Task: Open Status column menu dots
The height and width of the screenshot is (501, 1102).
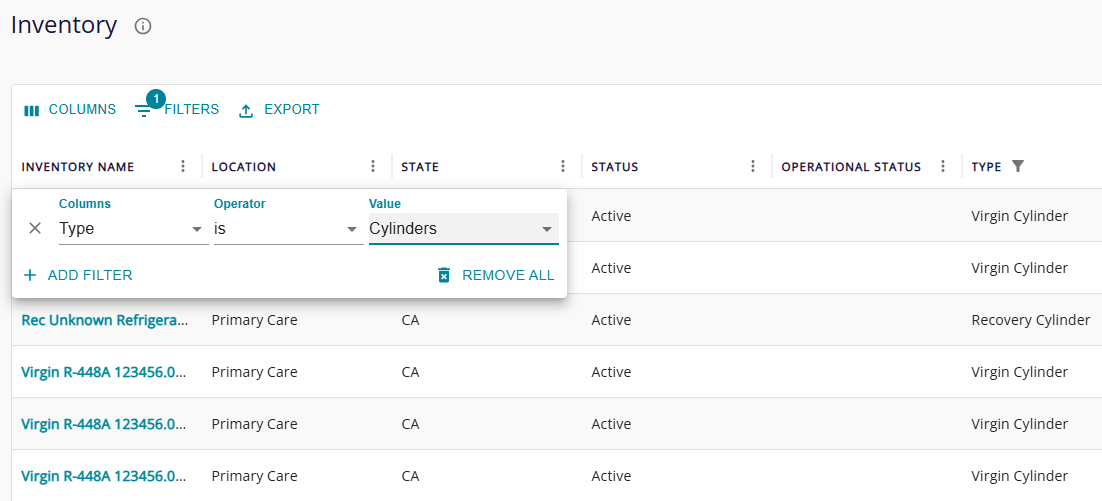Action: click(753, 167)
